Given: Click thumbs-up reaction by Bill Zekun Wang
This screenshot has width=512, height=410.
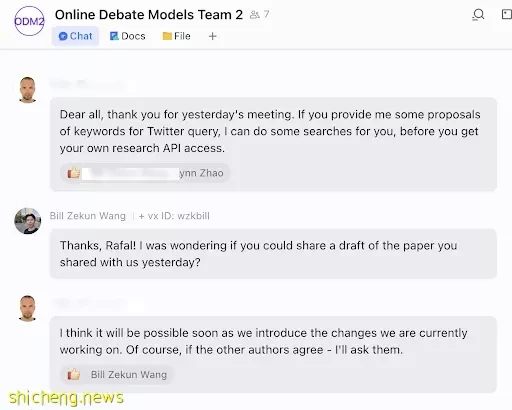Looking at the screenshot, I should coord(74,374).
